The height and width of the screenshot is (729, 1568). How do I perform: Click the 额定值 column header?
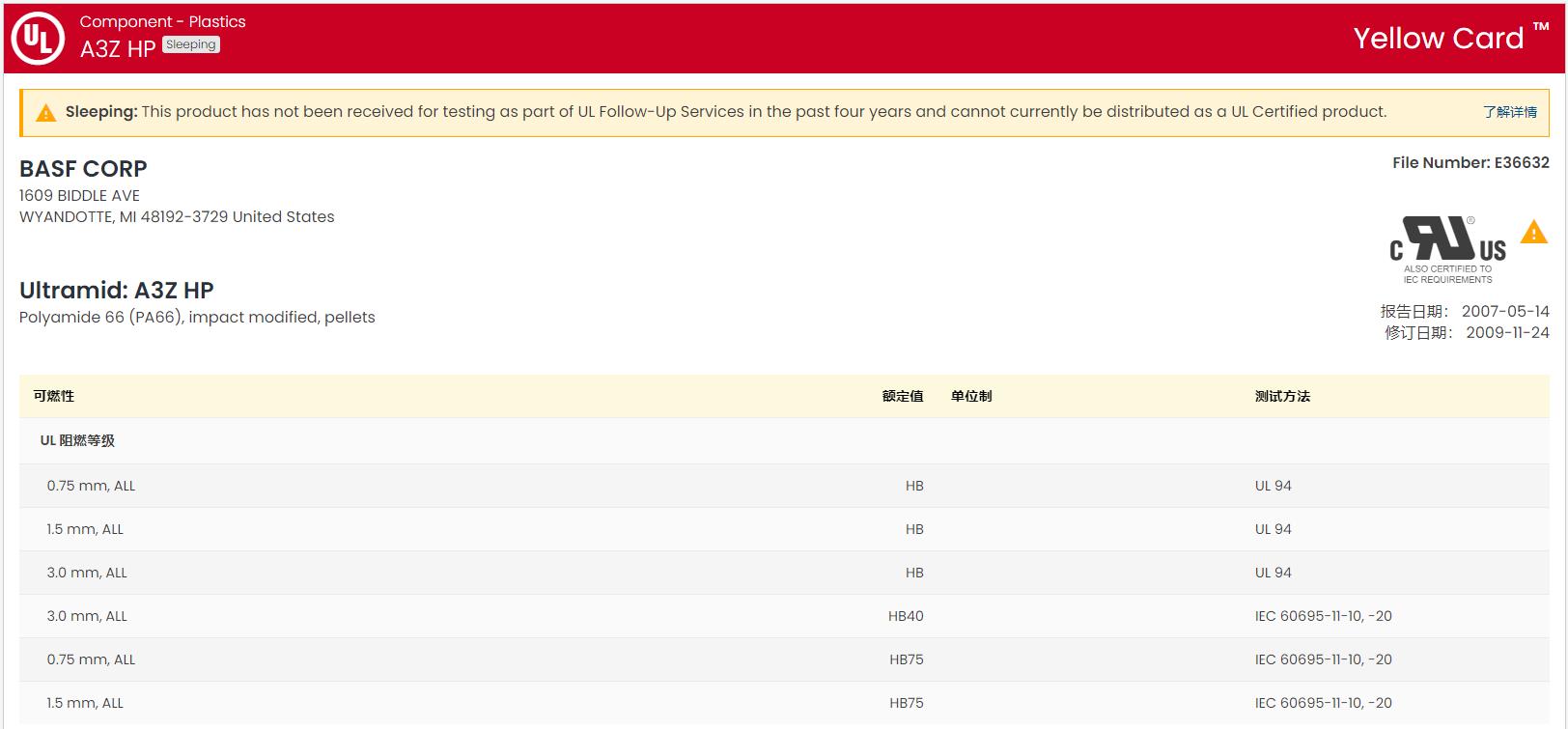[x=903, y=396]
